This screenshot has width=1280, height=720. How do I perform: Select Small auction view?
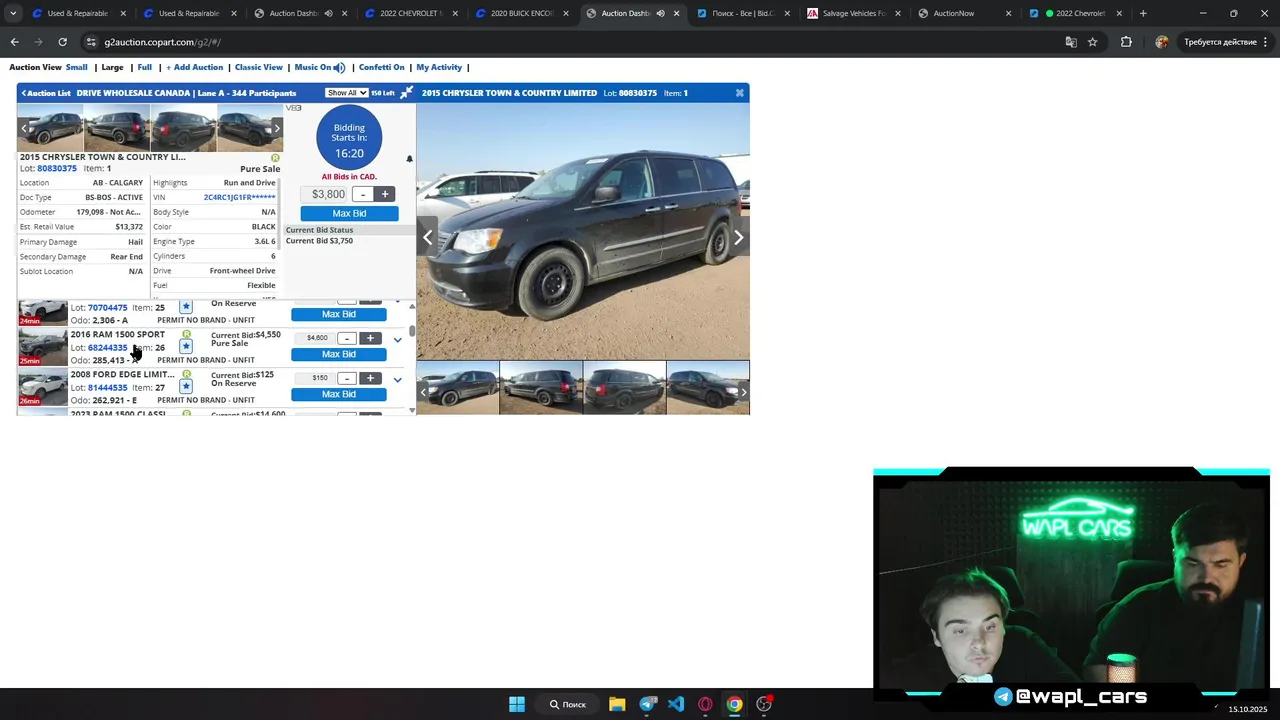[x=77, y=67]
